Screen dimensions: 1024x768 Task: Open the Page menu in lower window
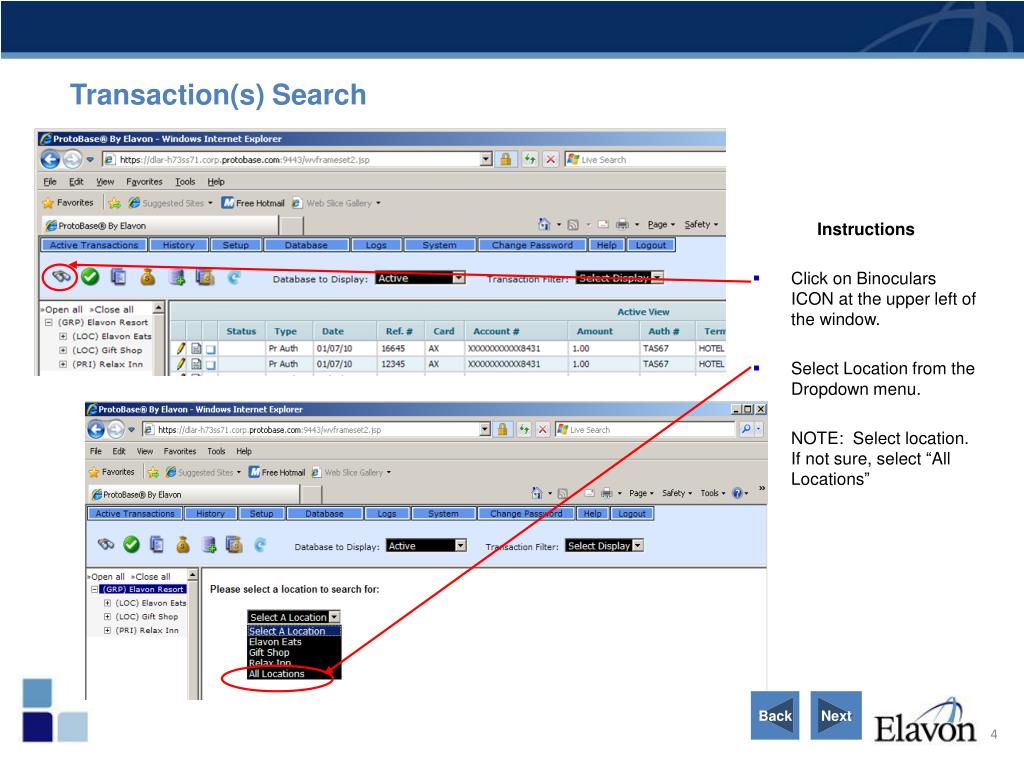[x=641, y=493]
